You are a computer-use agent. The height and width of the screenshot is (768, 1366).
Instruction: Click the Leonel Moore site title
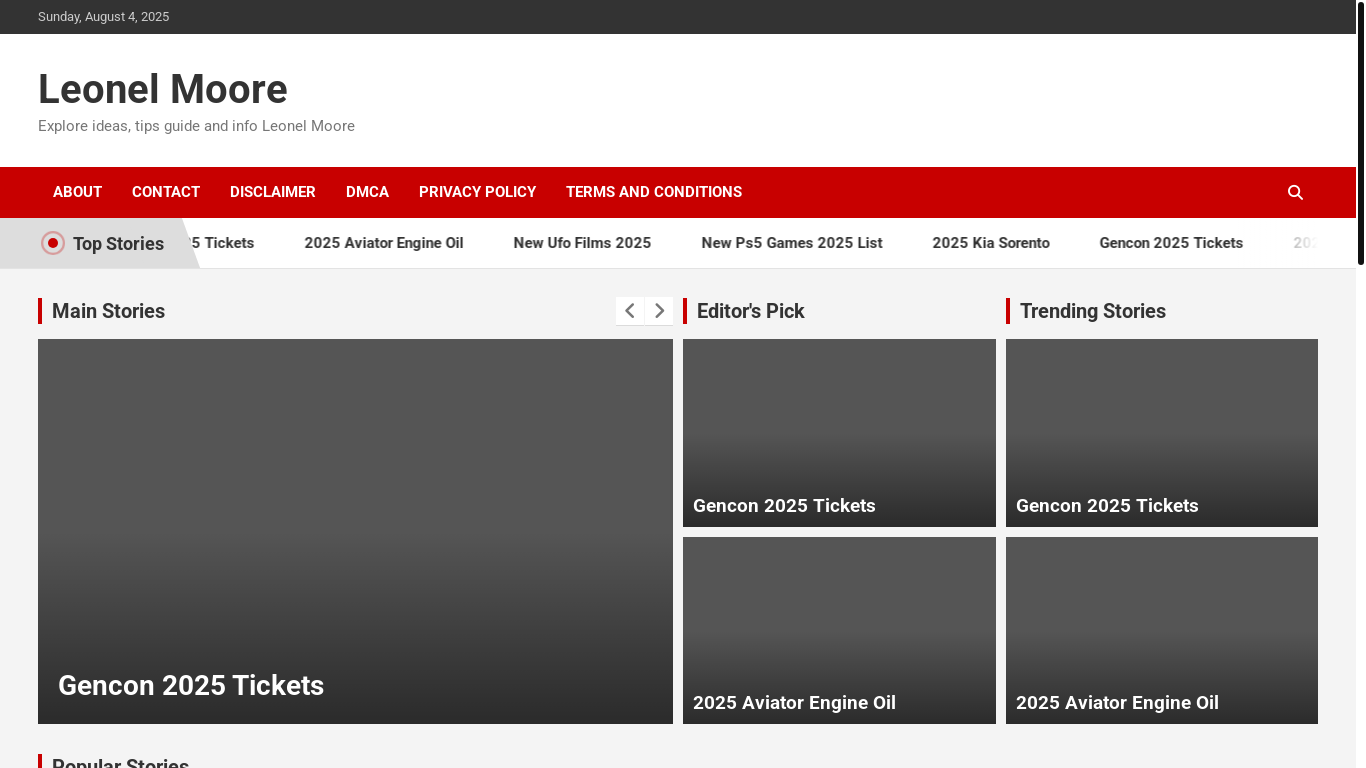coord(163,89)
